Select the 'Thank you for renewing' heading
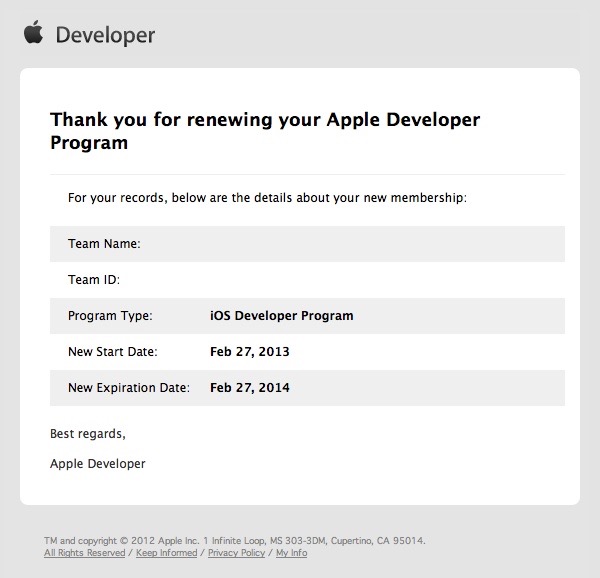The image size is (600, 578). pyautogui.click(x=265, y=131)
